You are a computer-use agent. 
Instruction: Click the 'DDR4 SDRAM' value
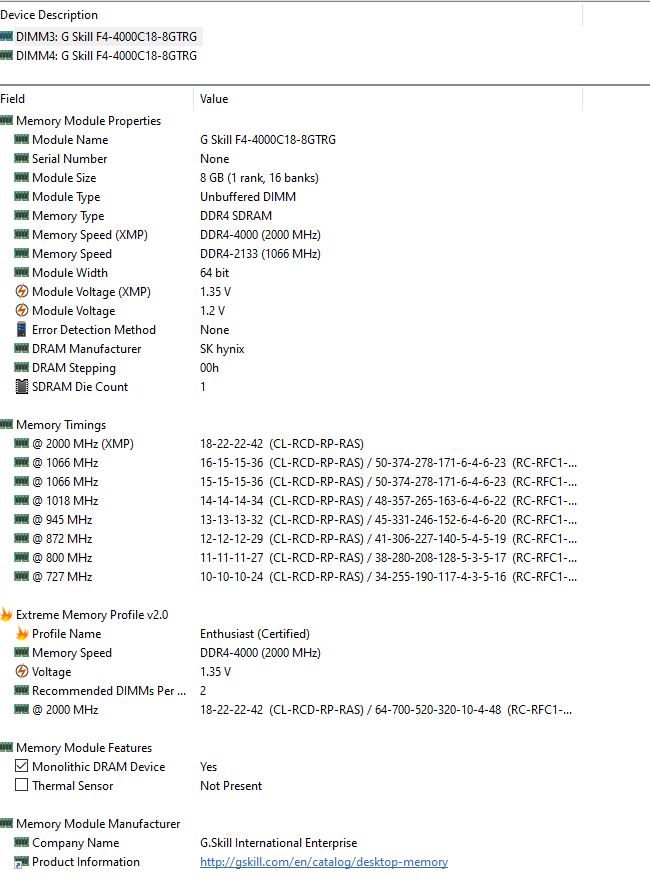236,216
